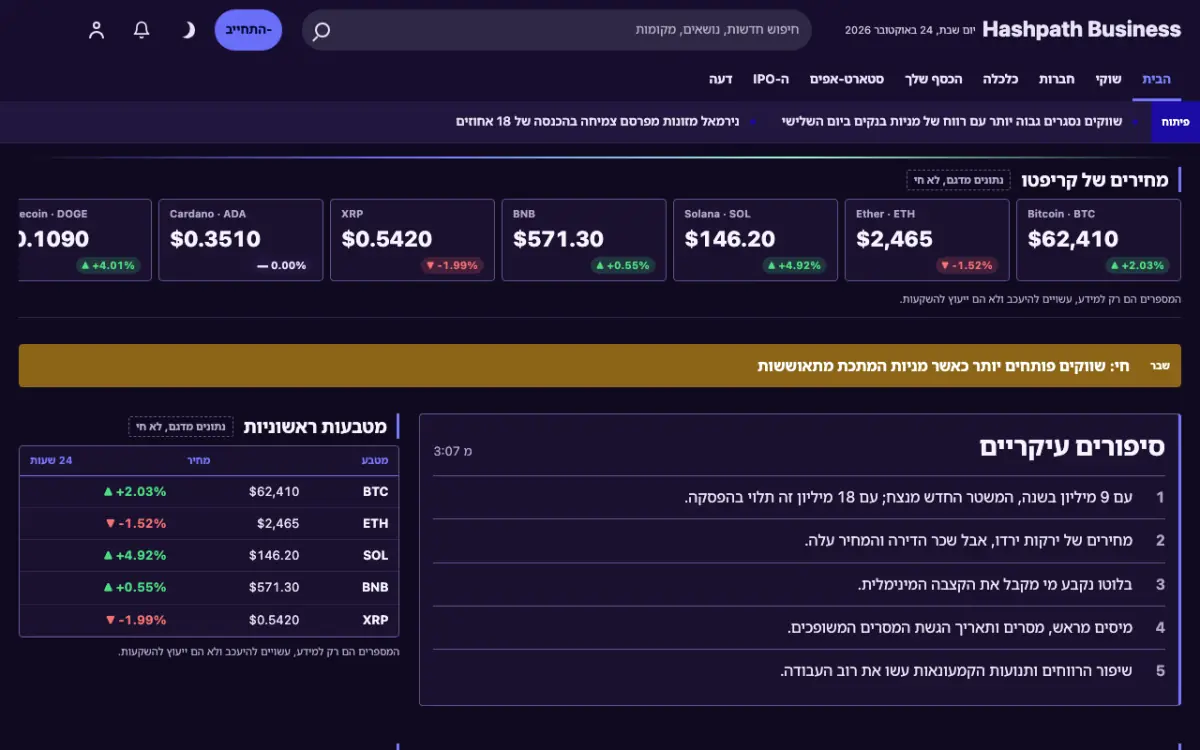Click the מחירים של קריפטו heading
The image size is (1200, 750).
coord(1094,180)
